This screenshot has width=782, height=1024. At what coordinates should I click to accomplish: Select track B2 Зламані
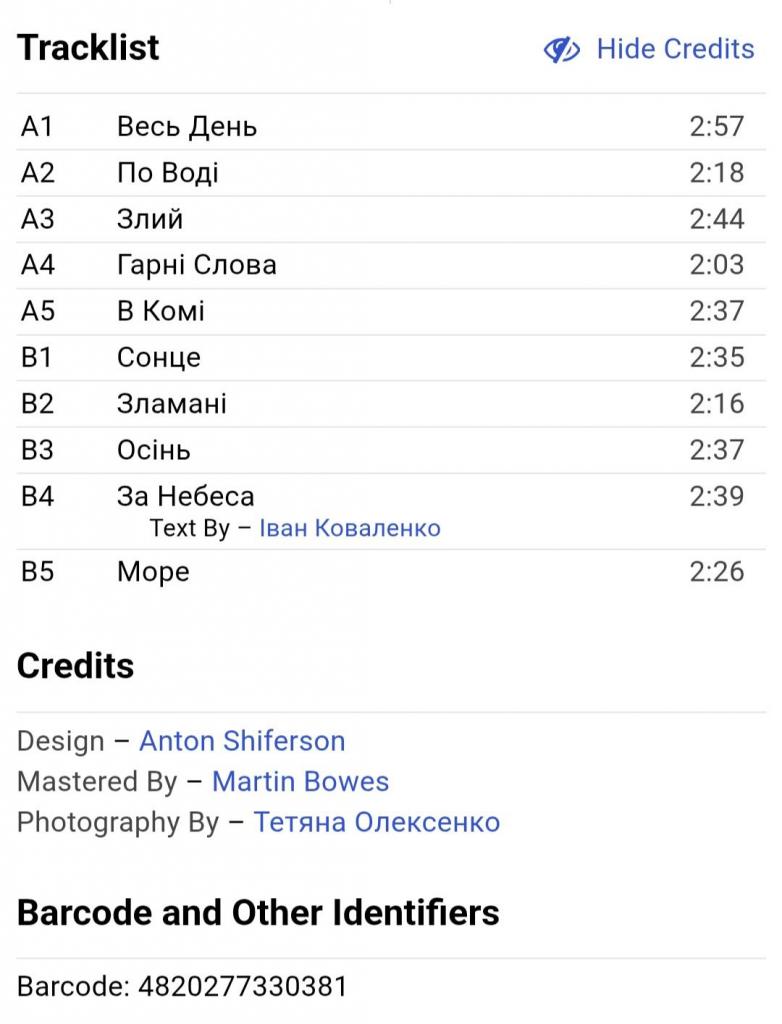[x=172, y=403]
